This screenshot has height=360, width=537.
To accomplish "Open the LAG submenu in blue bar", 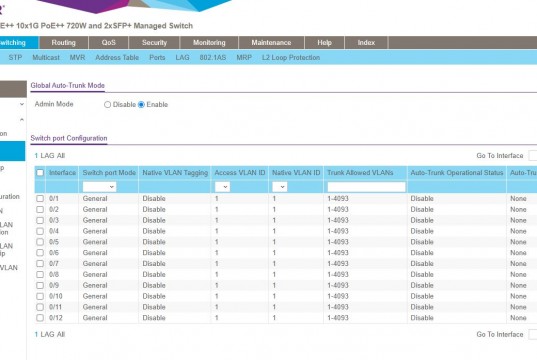I will (182, 58).
